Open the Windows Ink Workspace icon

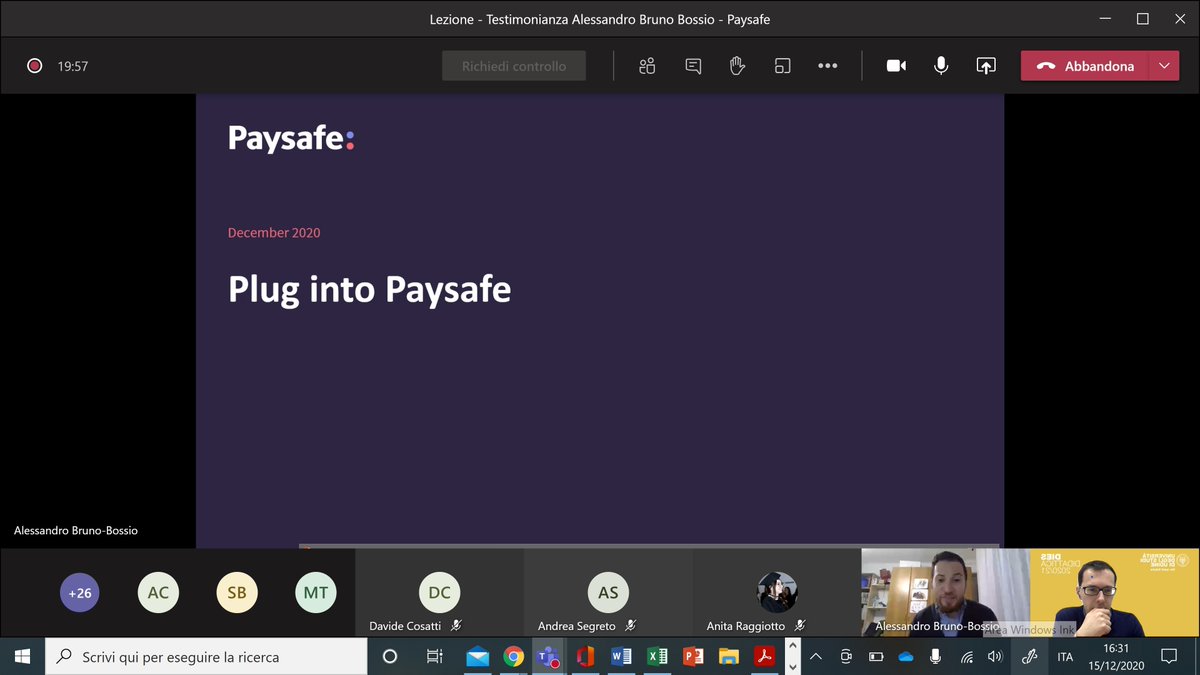coord(1029,657)
